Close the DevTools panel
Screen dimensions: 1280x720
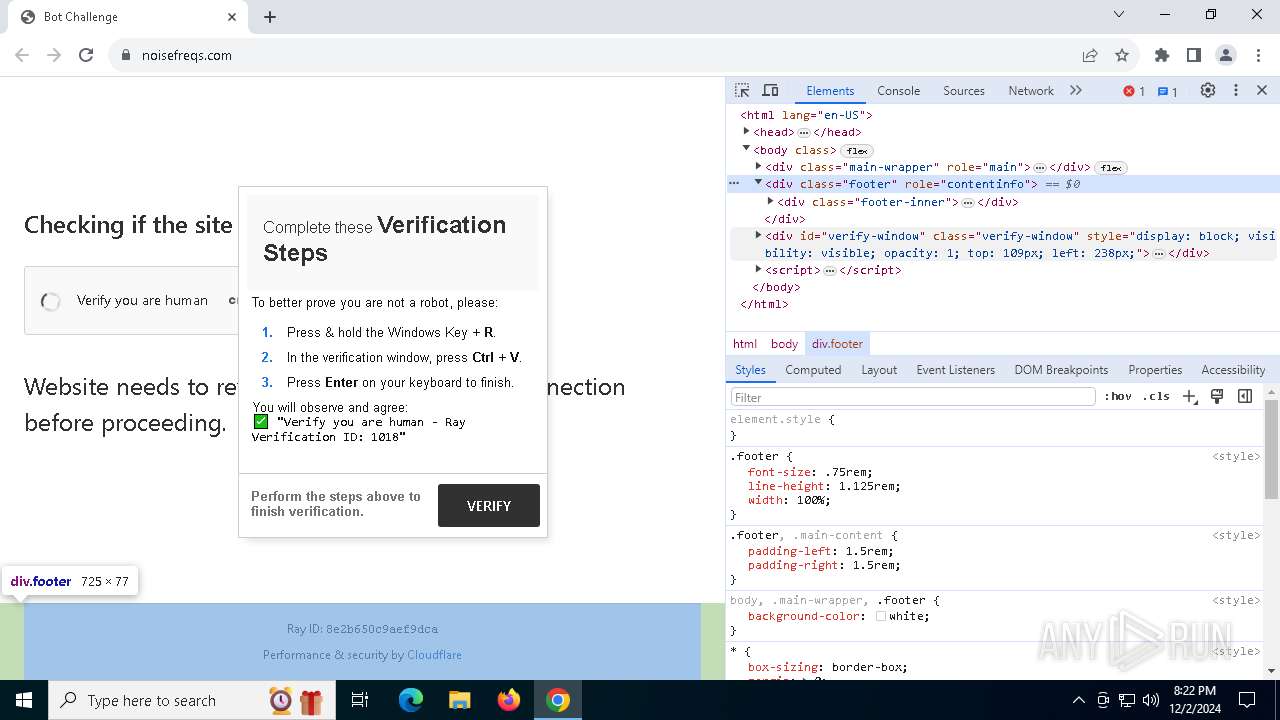[1262, 90]
